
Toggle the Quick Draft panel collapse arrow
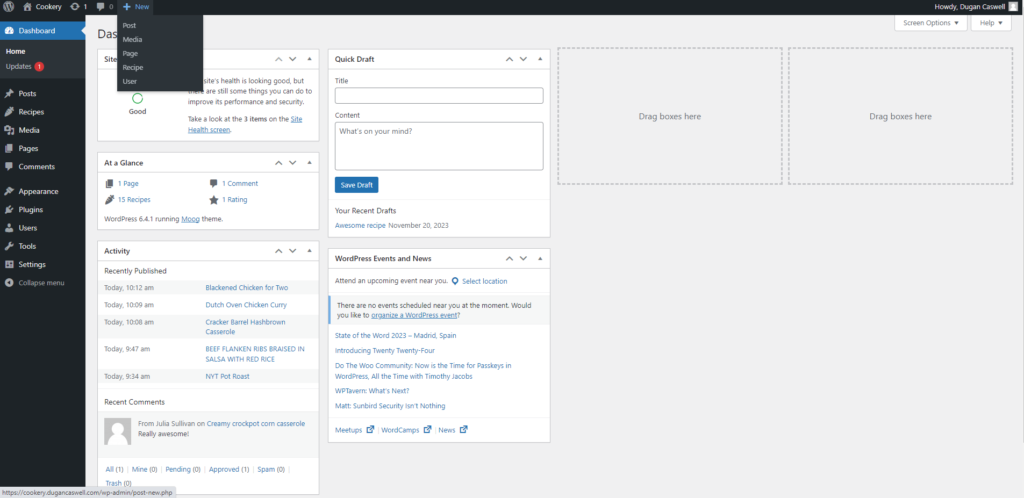point(539,59)
